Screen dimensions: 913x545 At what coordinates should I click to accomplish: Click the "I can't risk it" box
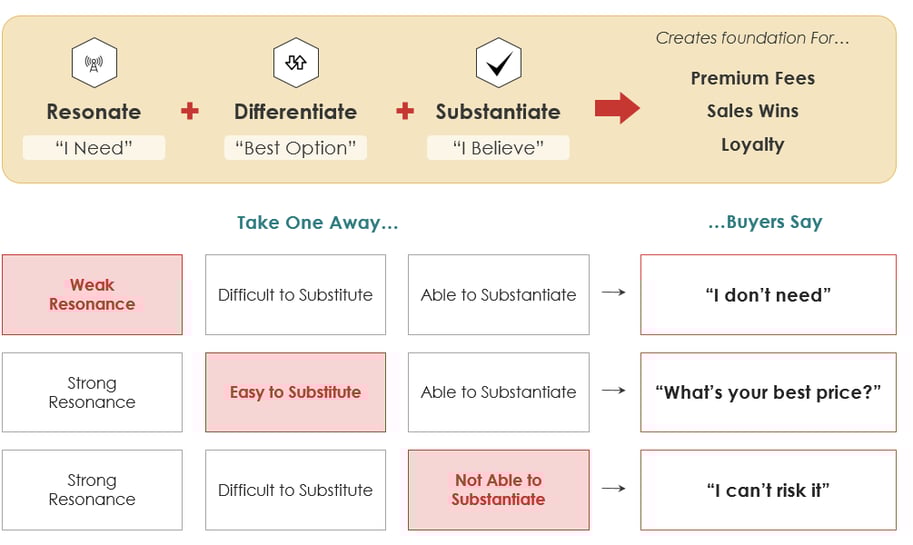click(768, 489)
